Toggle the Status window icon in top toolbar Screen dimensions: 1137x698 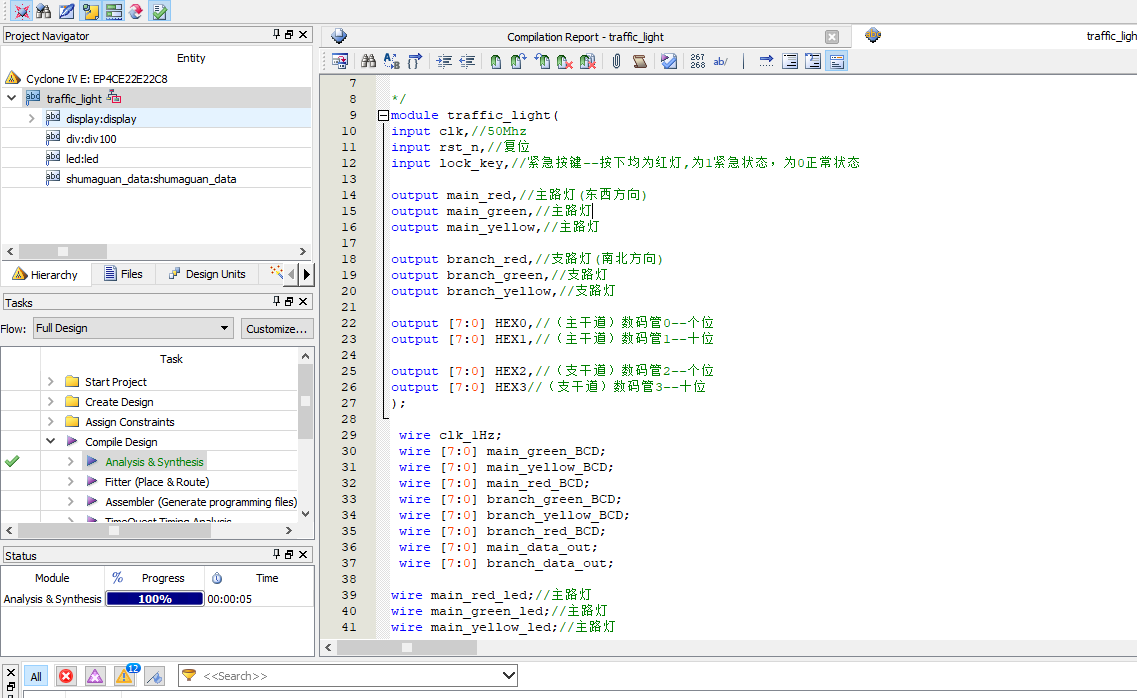pos(114,11)
